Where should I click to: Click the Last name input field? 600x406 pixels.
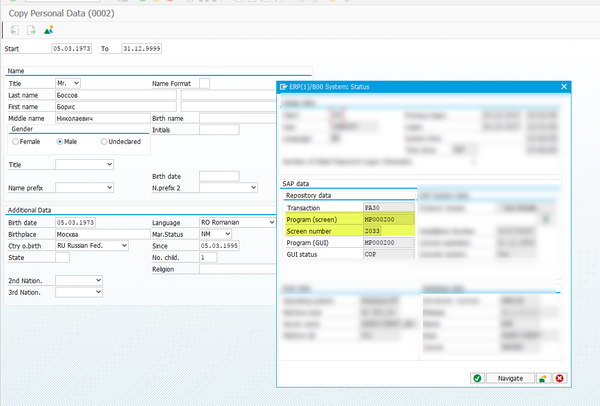[x=115, y=95]
